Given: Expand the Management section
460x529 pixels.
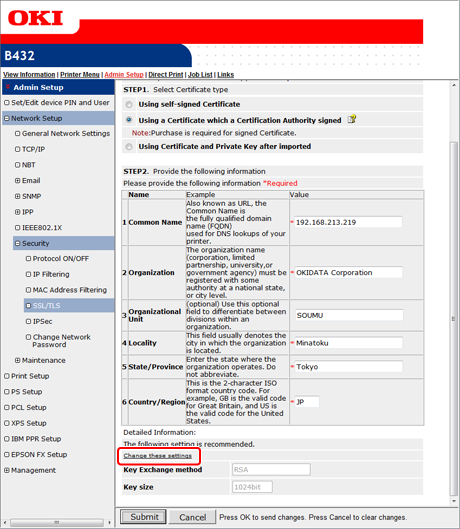Looking at the screenshot, I should pos(7,470).
